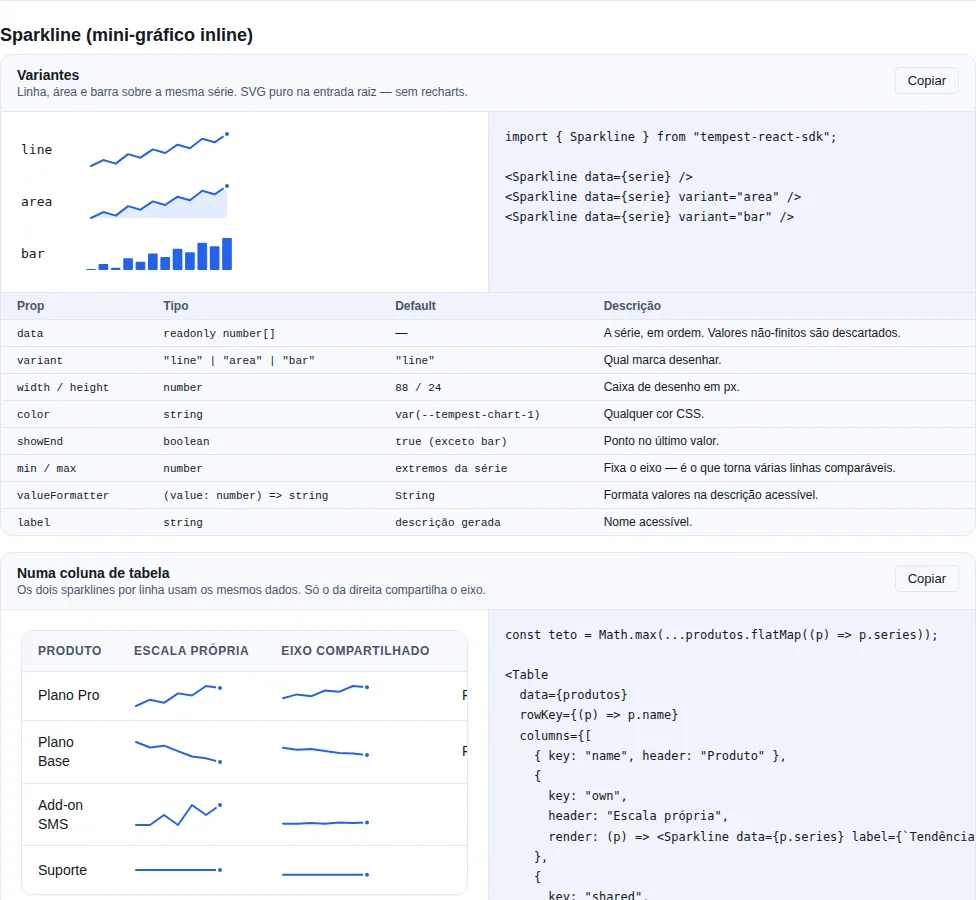Click the readonly number[] type cell

click(219, 333)
